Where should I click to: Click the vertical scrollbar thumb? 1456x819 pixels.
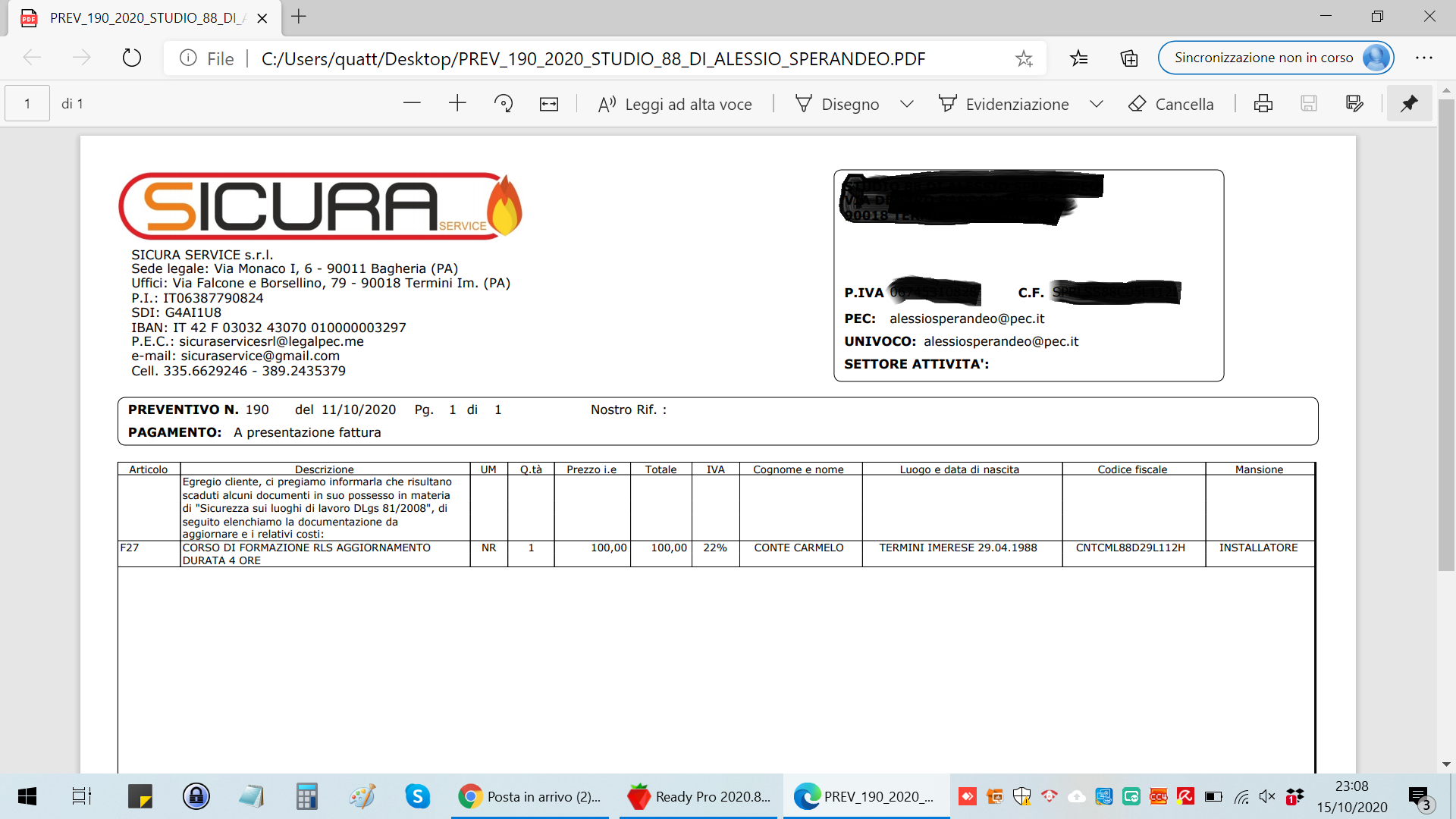click(1446, 334)
